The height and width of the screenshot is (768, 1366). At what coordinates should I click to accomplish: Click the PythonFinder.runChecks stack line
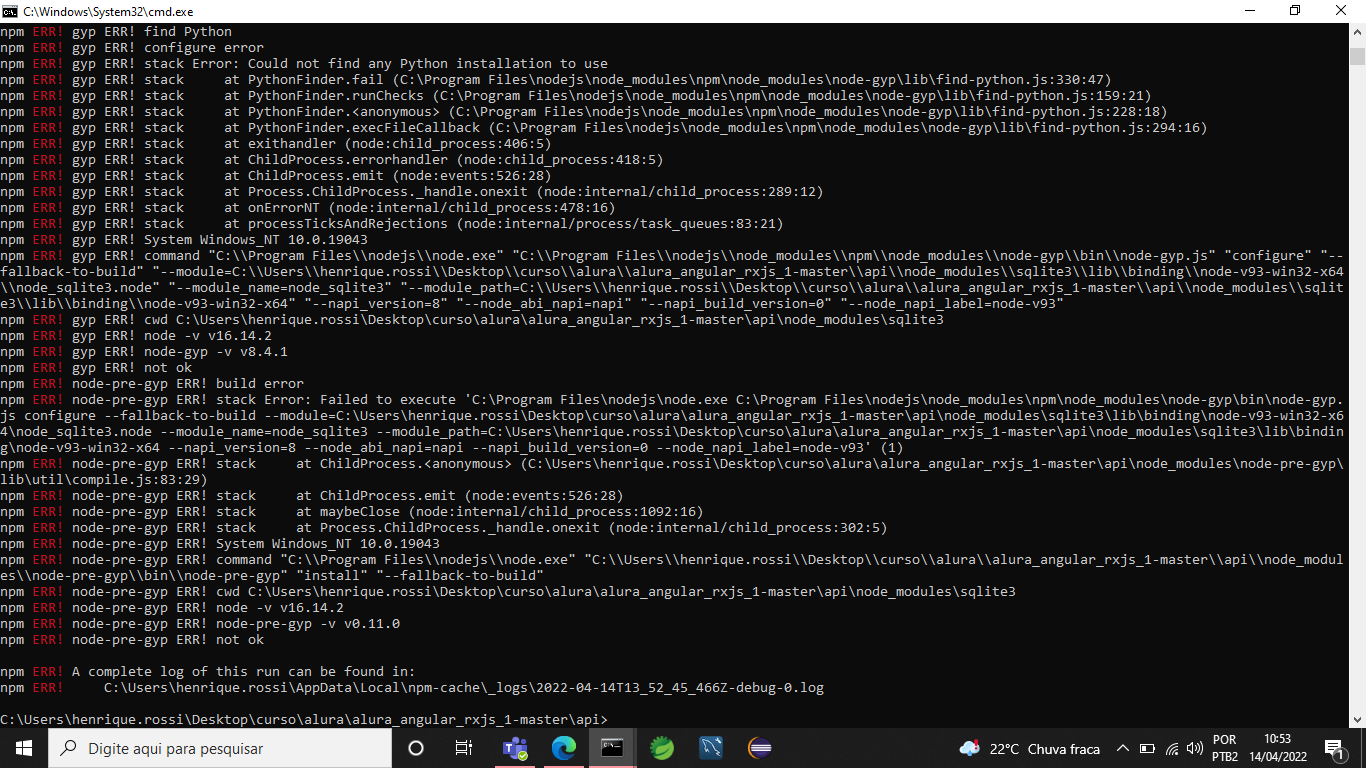[576, 96]
